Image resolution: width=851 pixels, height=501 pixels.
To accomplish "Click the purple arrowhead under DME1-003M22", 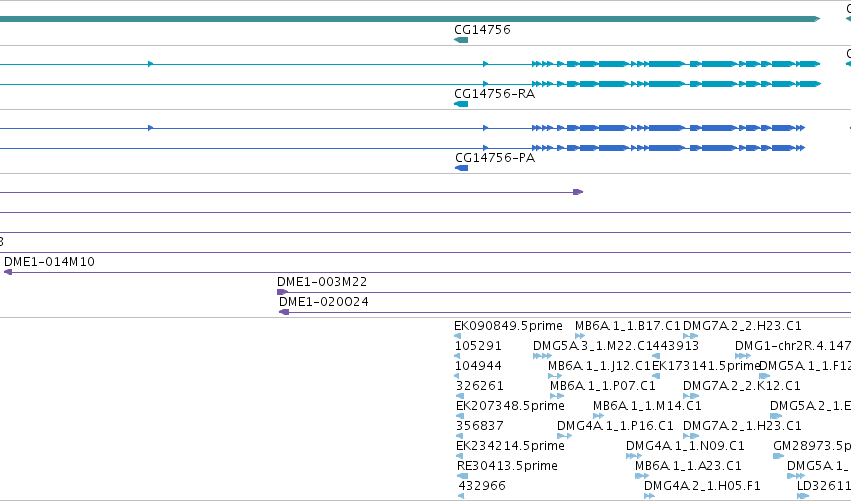I will (x=282, y=292).
